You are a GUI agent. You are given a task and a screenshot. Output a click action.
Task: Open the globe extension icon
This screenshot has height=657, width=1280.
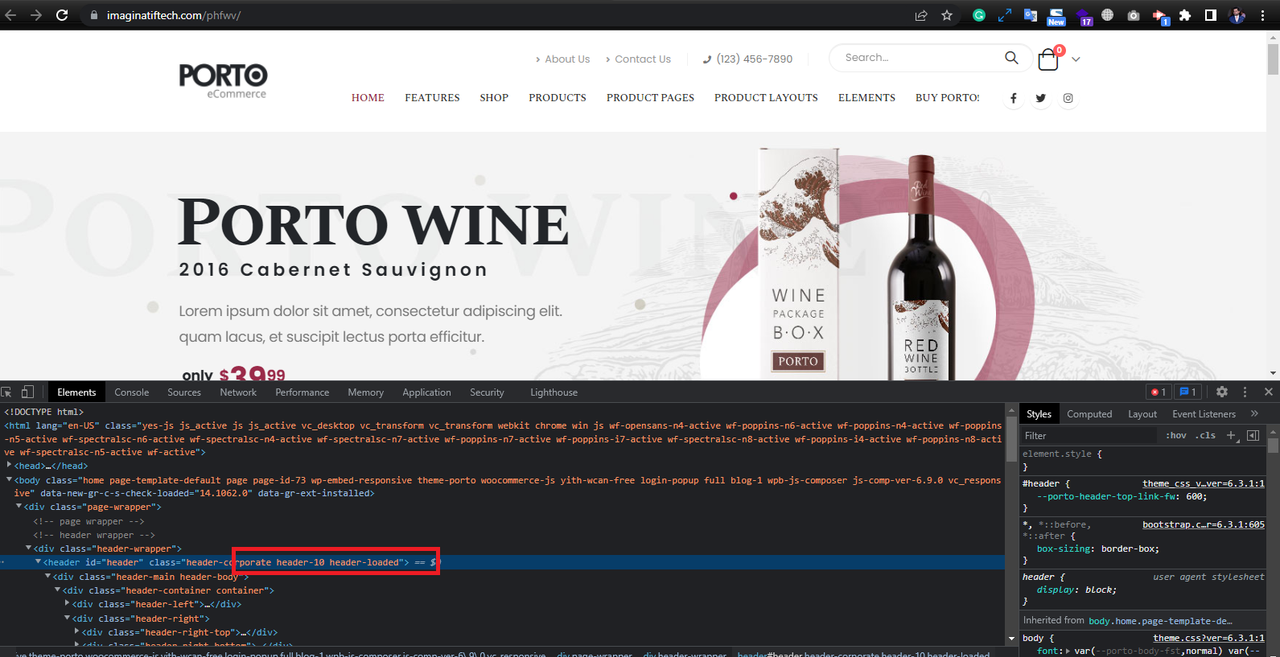click(x=1108, y=16)
